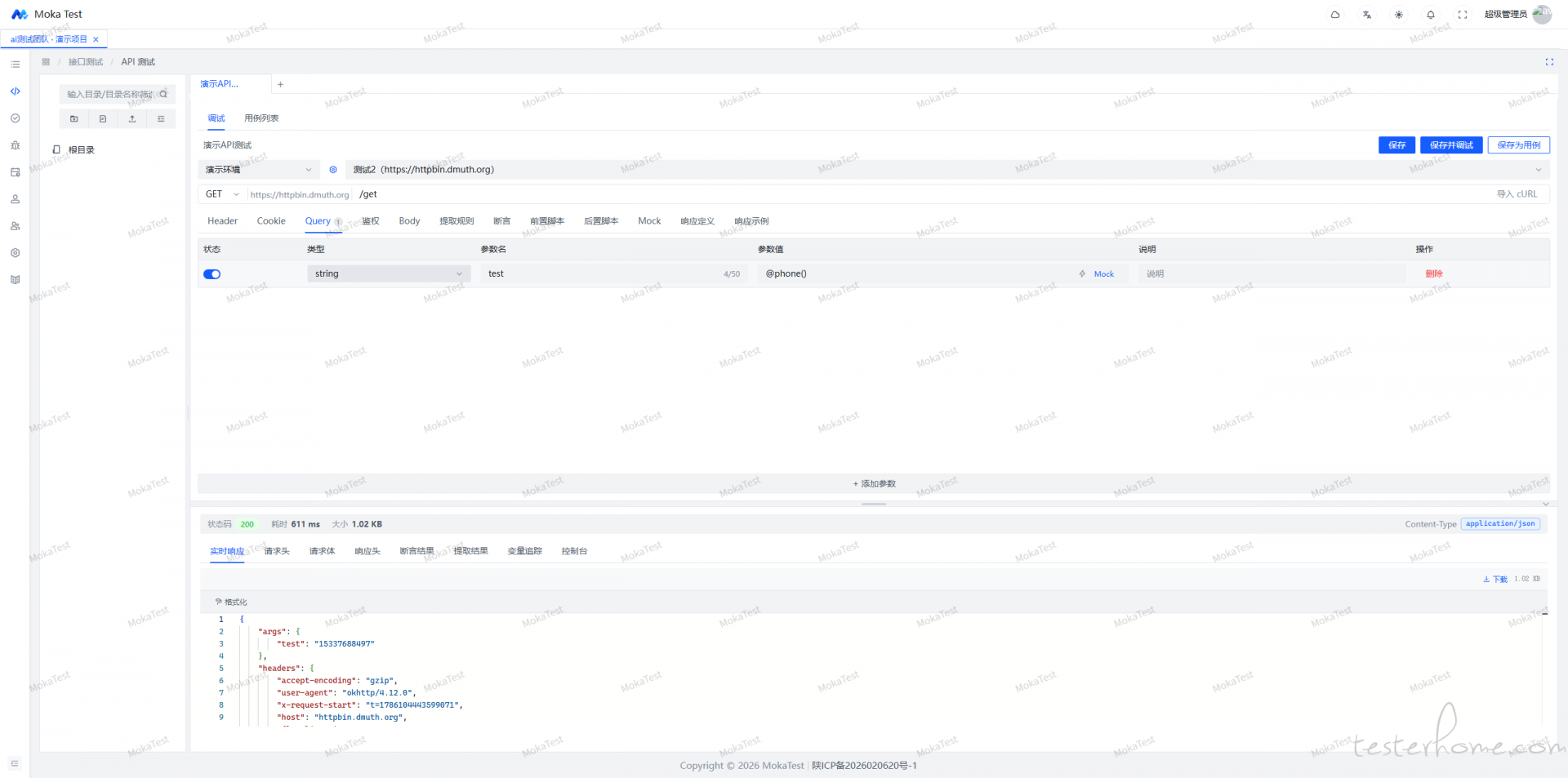Click the collapse sidebar icon at bottom left
This screenshot has height=778, width=1568.
15,764
